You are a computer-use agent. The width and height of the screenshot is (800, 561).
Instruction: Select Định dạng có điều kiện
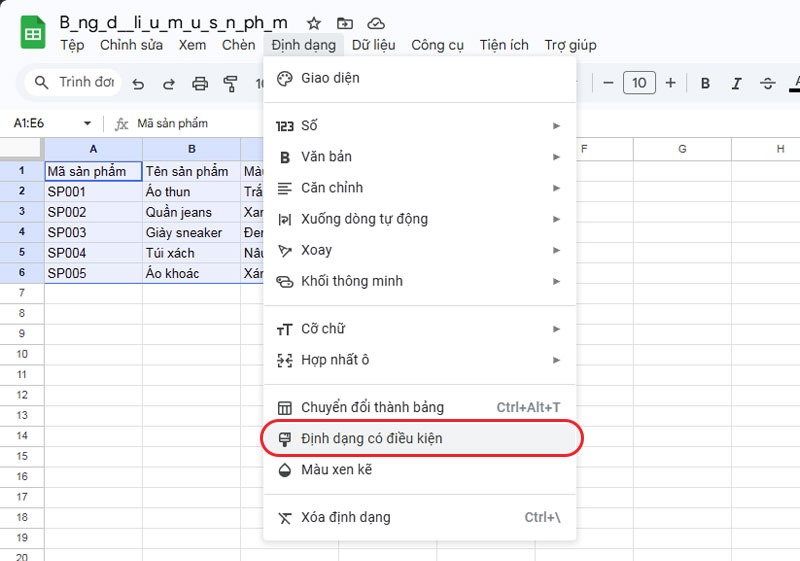click(419, 439)
